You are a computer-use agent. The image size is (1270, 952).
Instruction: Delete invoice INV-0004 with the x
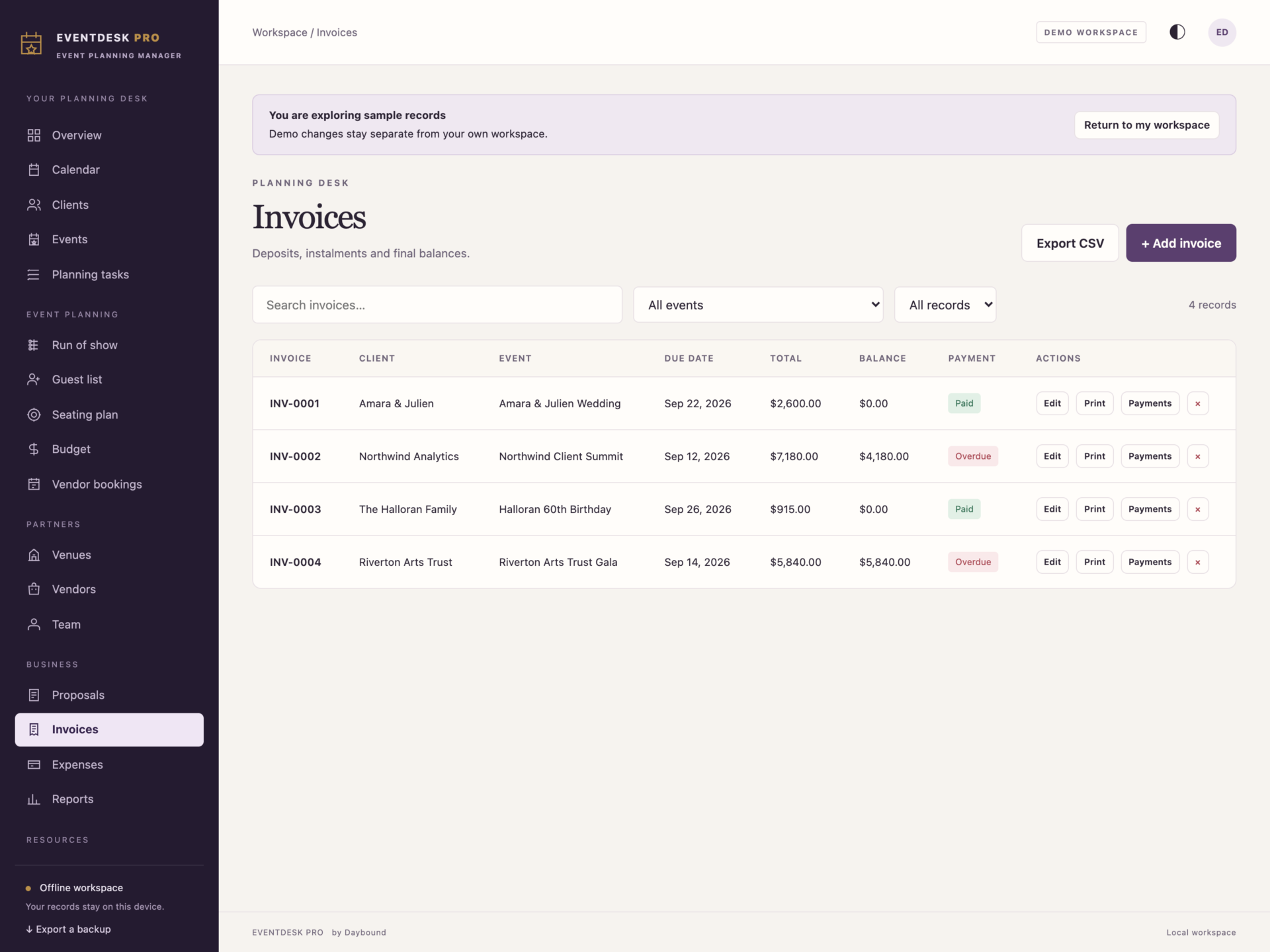pos(1197,562)
